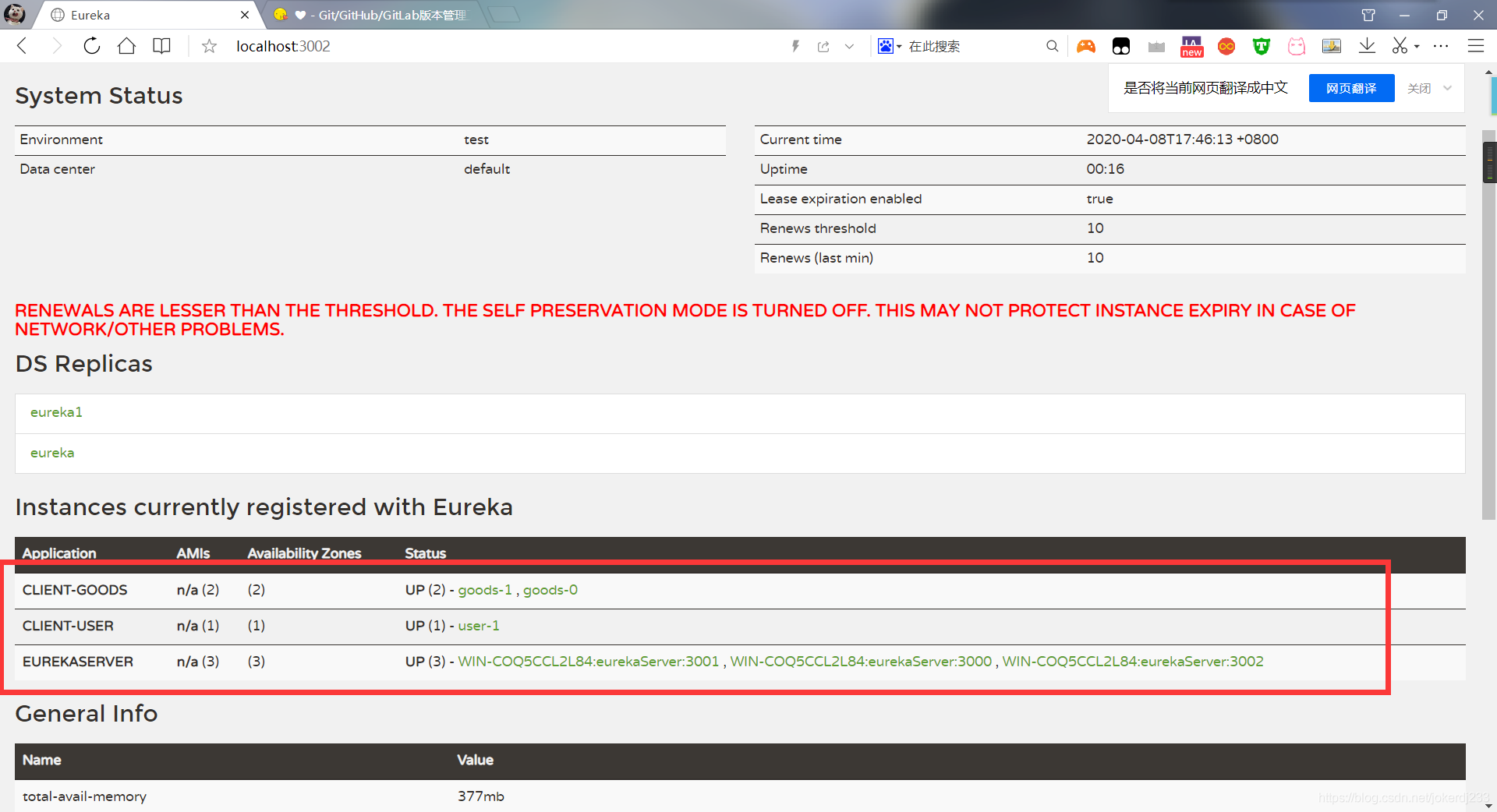The width and height of the screenshot is (1497, 812).
Task: Open the eurekaServer:3002 instance link
Action: pos(1133,662)
